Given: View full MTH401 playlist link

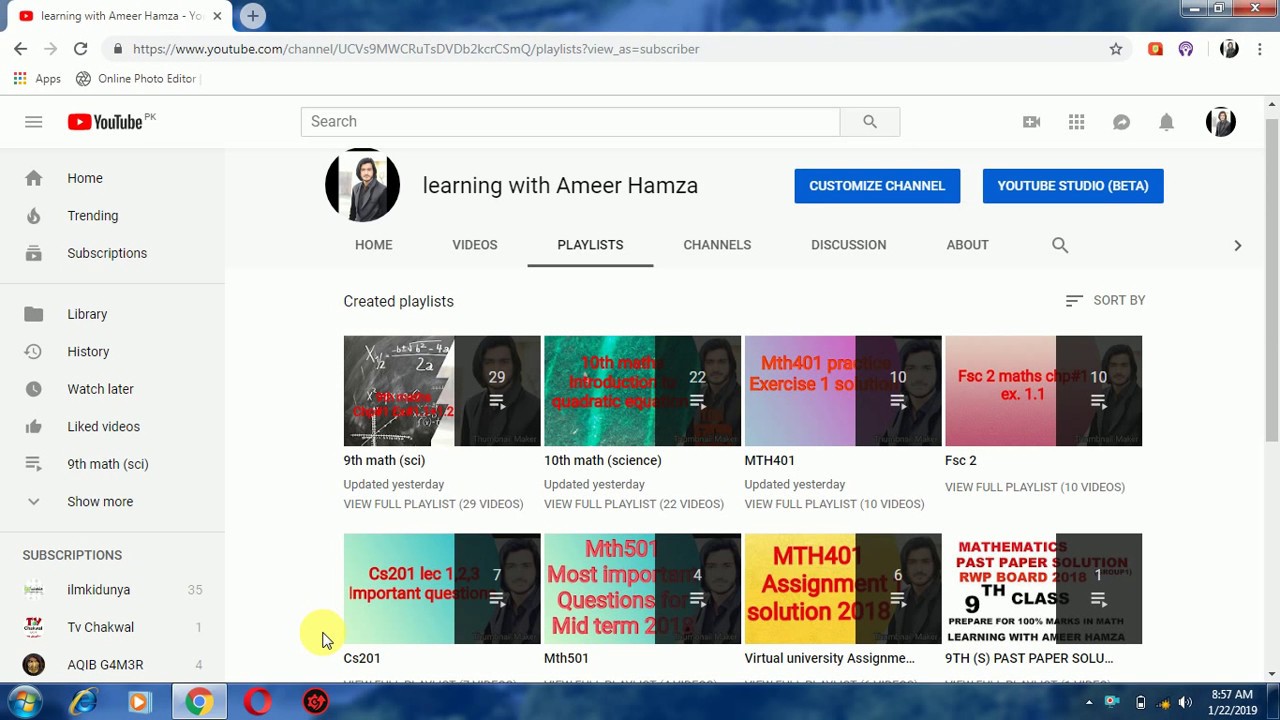Looking at the screenshot, I should 834,504.
